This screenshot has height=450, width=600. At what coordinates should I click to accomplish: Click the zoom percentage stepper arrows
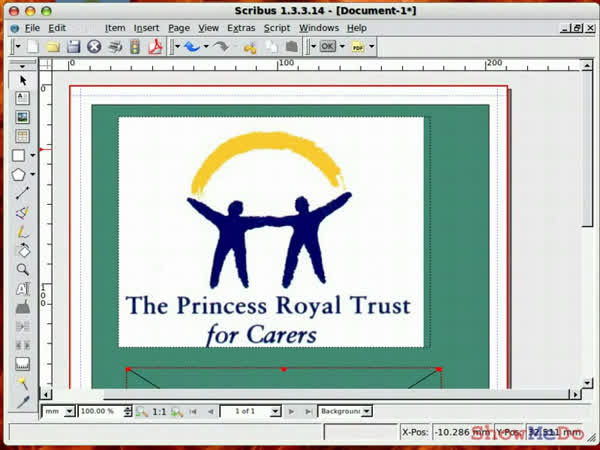(128, 411)
